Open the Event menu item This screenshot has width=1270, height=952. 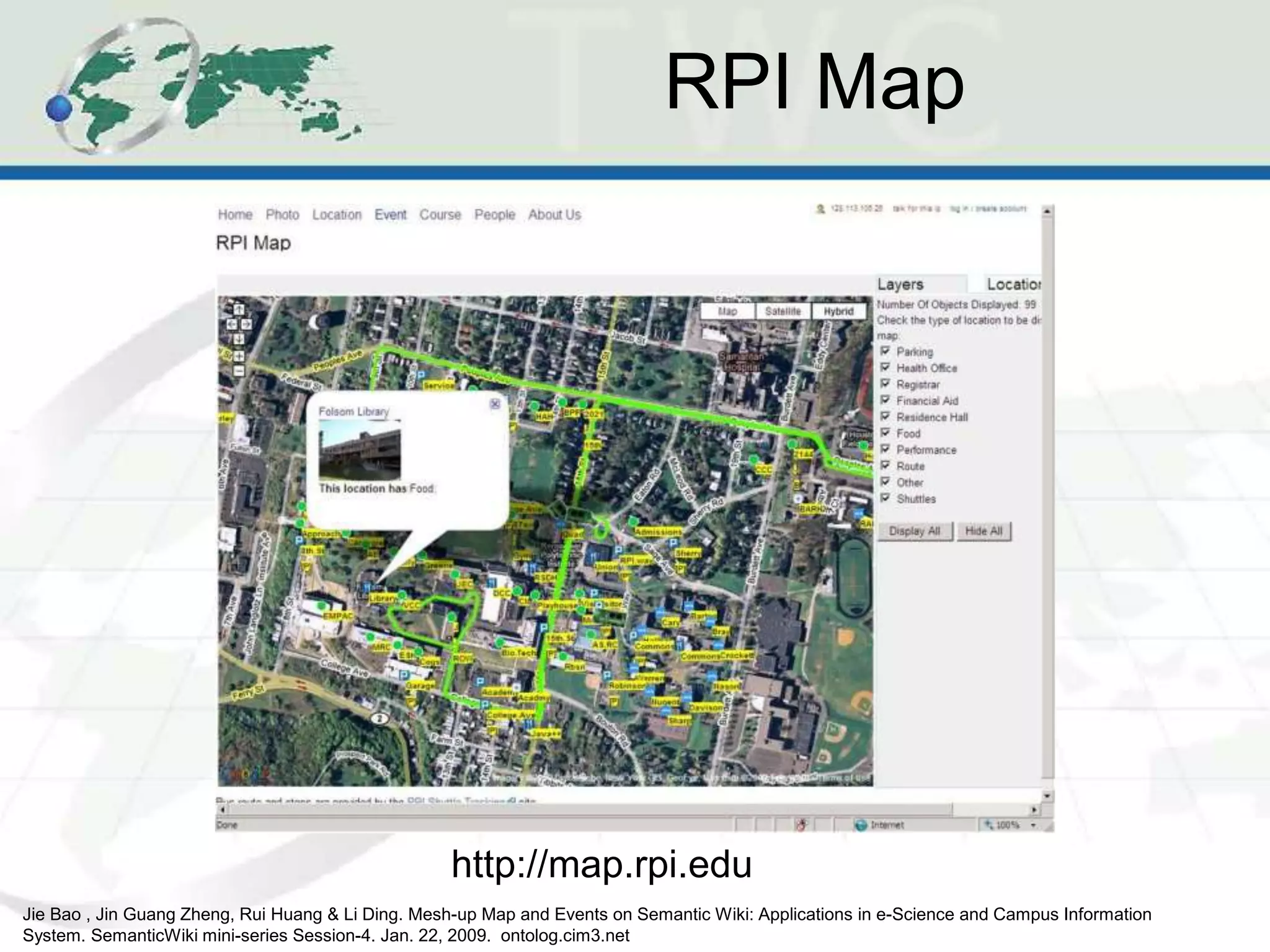[391, 214]
